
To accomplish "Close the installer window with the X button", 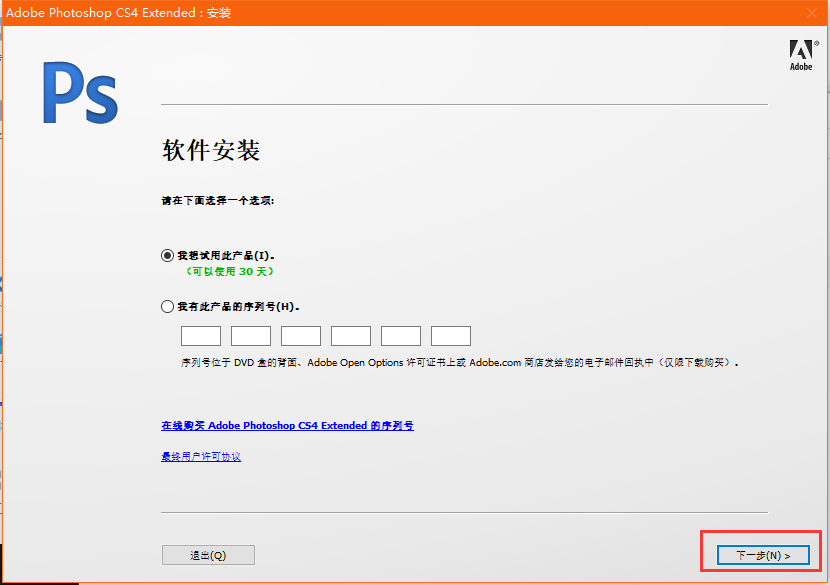I will pyautogui.click(x=812, y=13).
